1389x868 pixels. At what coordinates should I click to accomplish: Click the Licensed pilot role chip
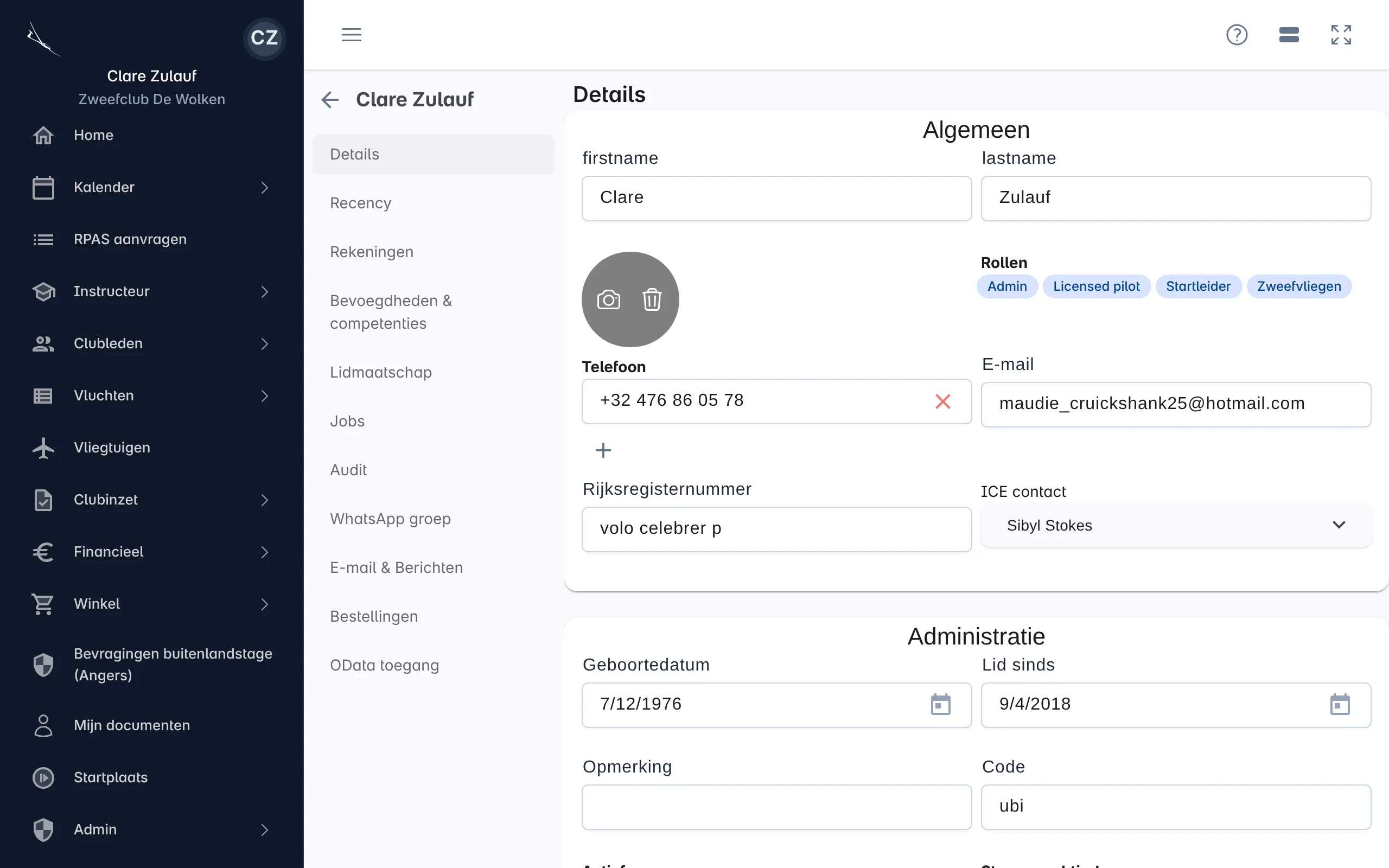point(1096,286)
